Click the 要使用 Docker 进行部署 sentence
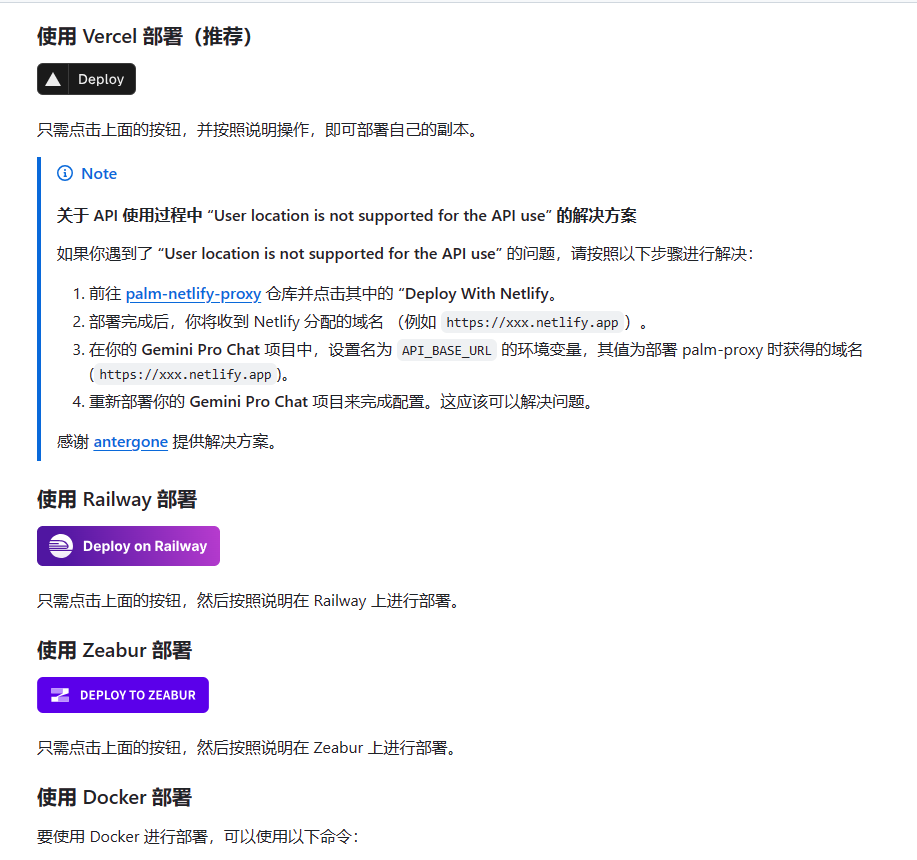The width and height of the screenshot is (917, 860). click(x=198, y=837)
